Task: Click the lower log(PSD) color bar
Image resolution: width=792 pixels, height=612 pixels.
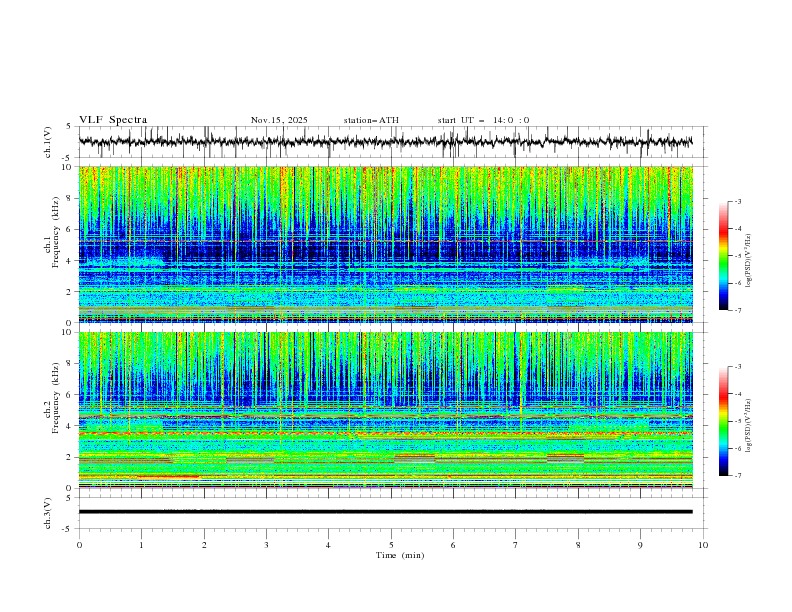Action: pos(723,421)
